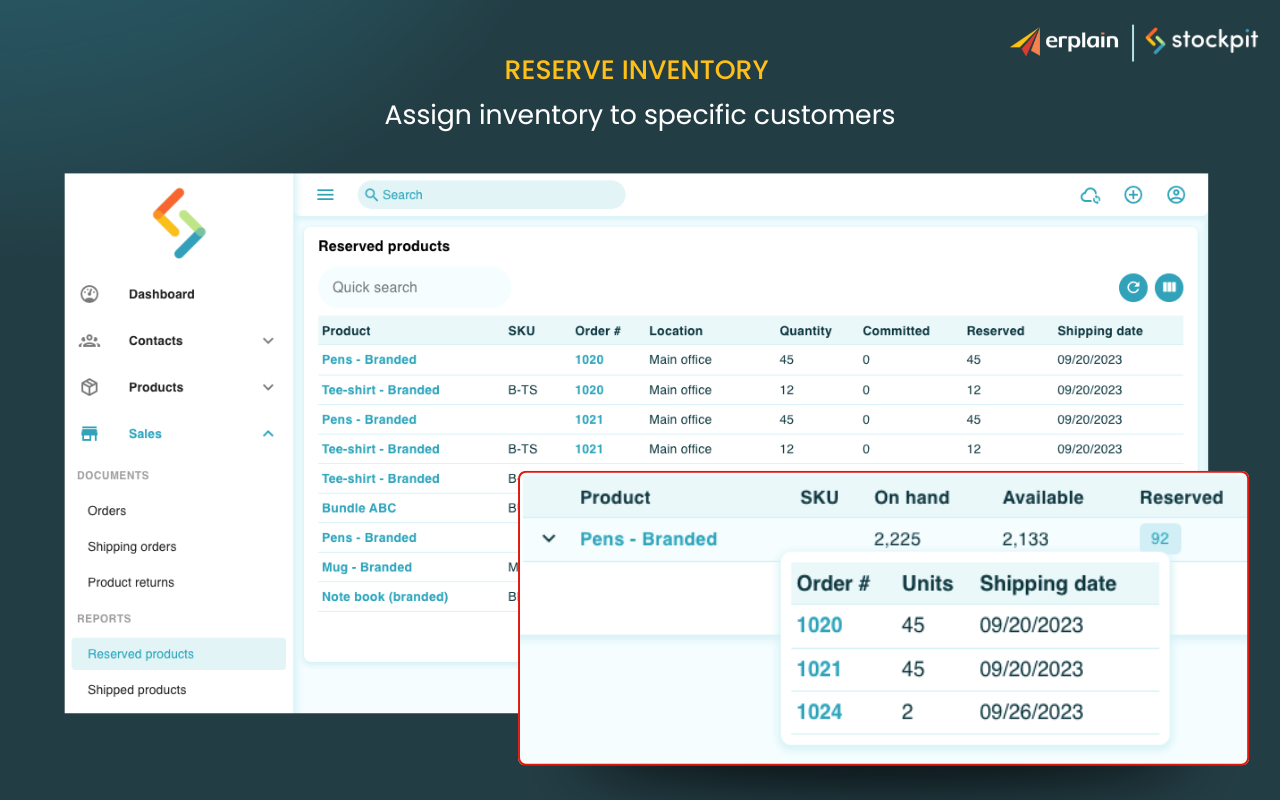
Task: Click the magnifier icon in Search
Action: coord(371,195)
